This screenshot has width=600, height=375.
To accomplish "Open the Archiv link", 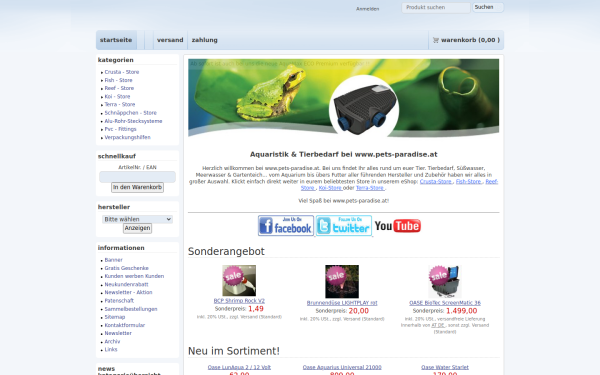I will coord(112,341).
